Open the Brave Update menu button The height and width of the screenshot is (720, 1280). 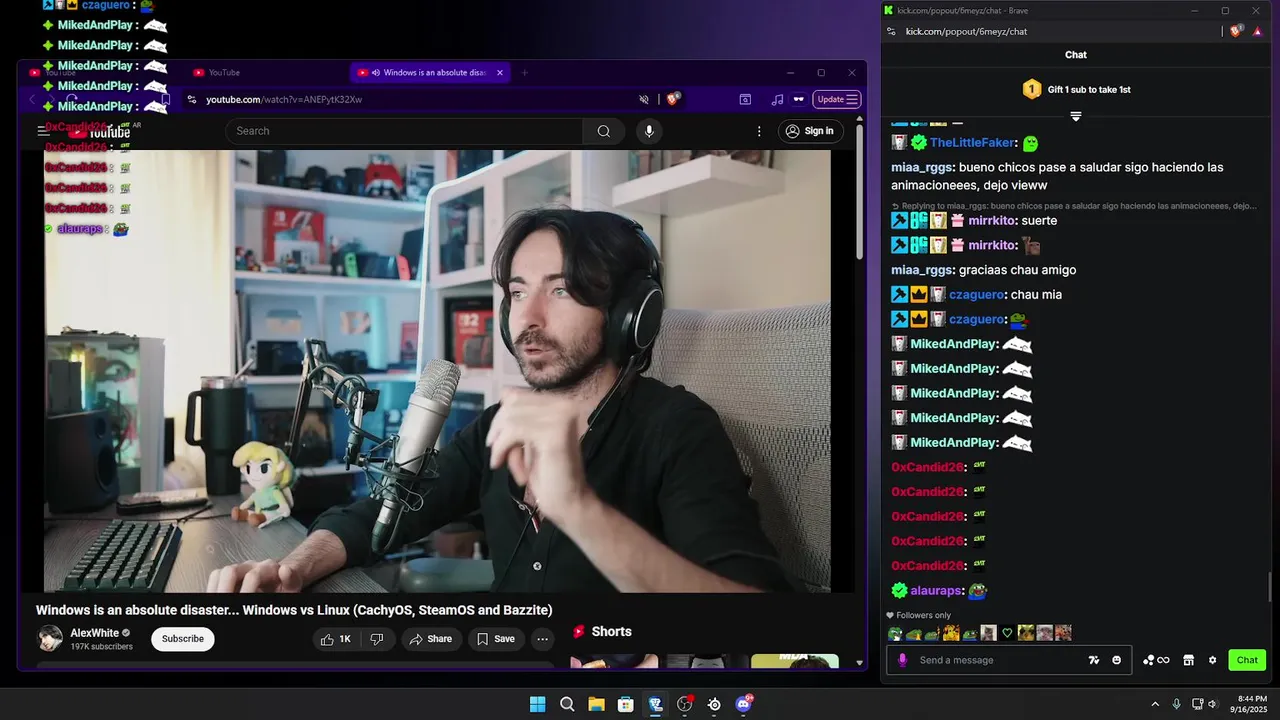tap(837, 99)
